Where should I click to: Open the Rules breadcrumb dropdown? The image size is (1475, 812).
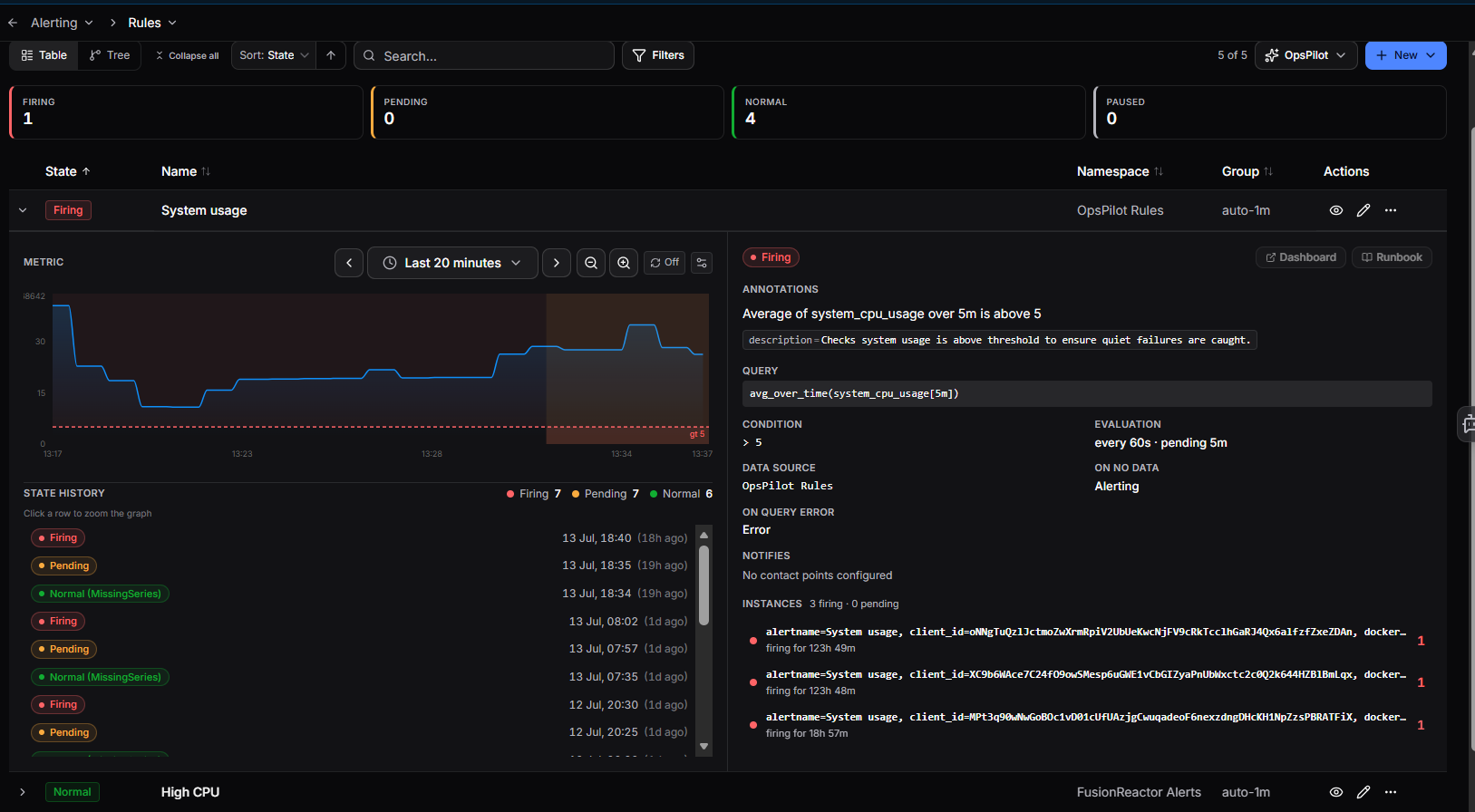[x=152, y=23]
